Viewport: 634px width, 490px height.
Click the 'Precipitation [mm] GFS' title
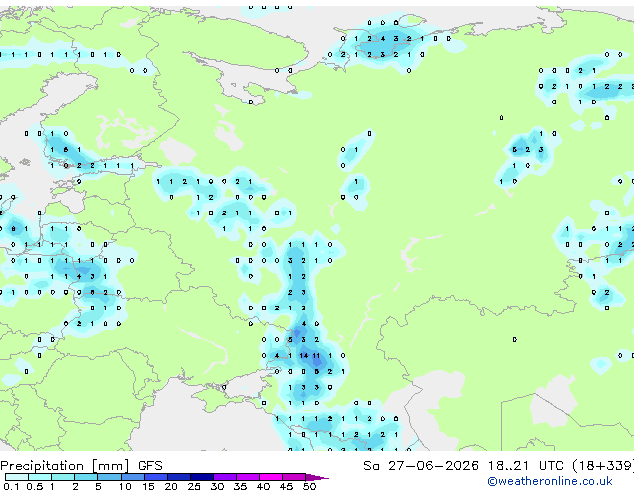point(81,466)
